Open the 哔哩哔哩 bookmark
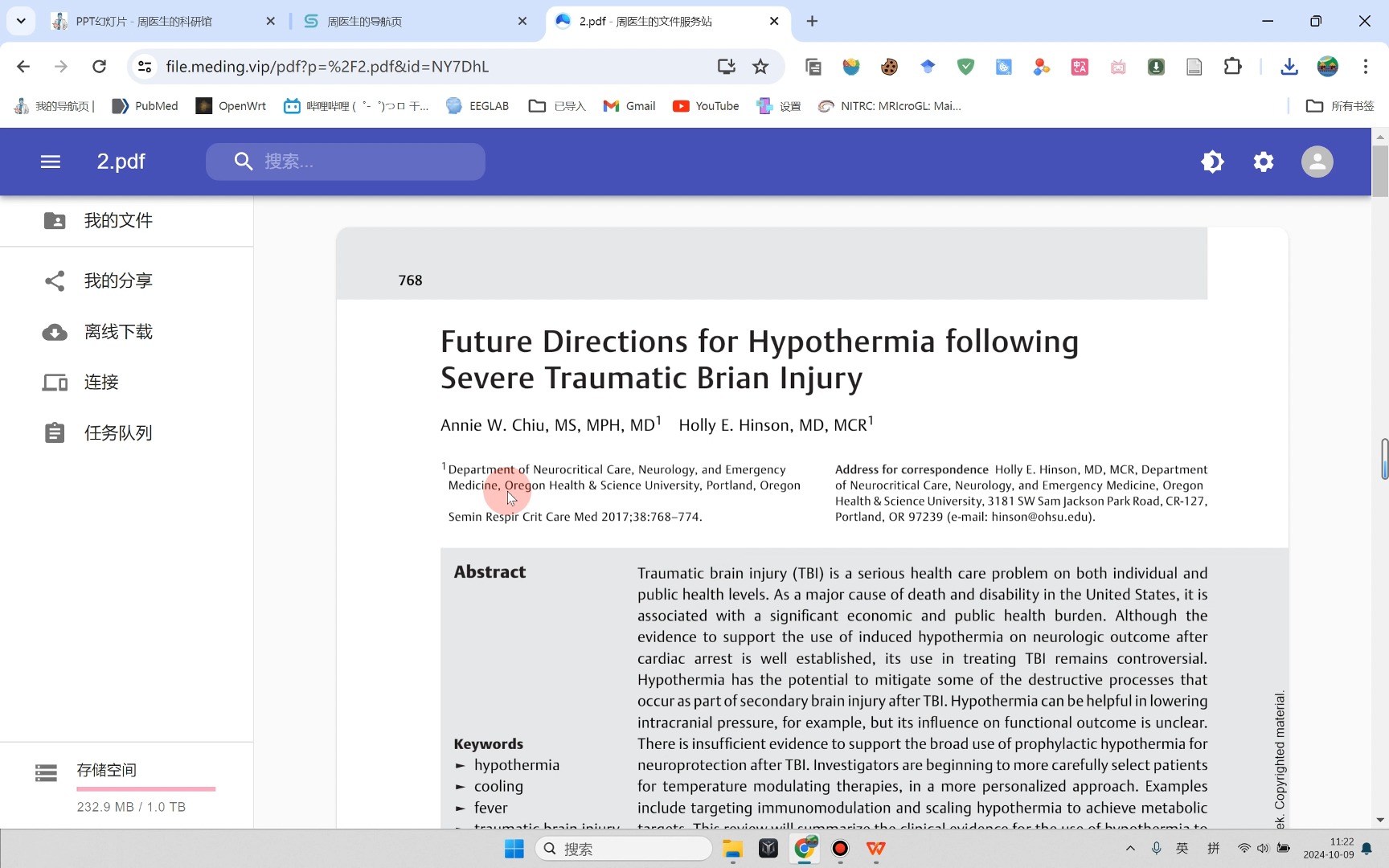Screen dimensions: 1389x868 tap(356, 106)
